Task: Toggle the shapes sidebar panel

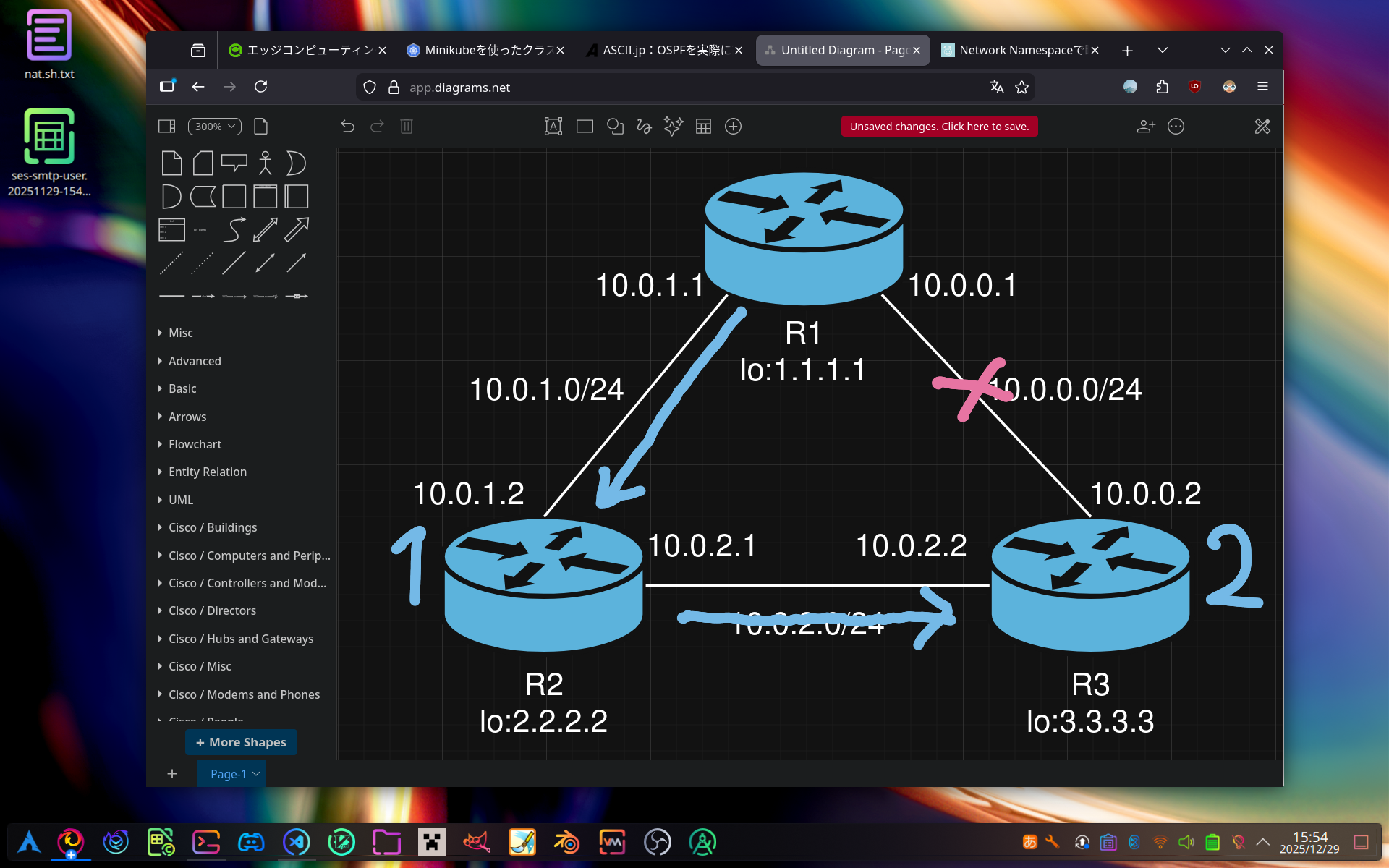Action: (x=167, y=127)
